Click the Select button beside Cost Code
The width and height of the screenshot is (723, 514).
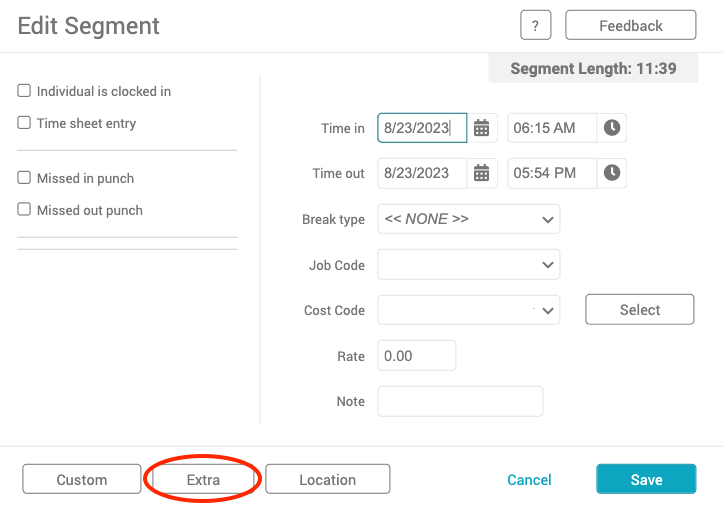[x=640, y=310]
